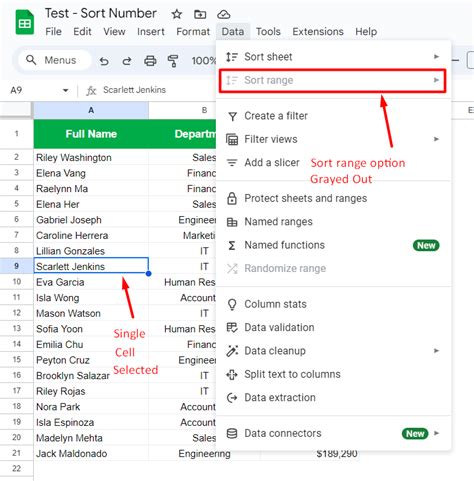Click the redo arrow icon
Screen dimensions: 474x481
[127, 61]
